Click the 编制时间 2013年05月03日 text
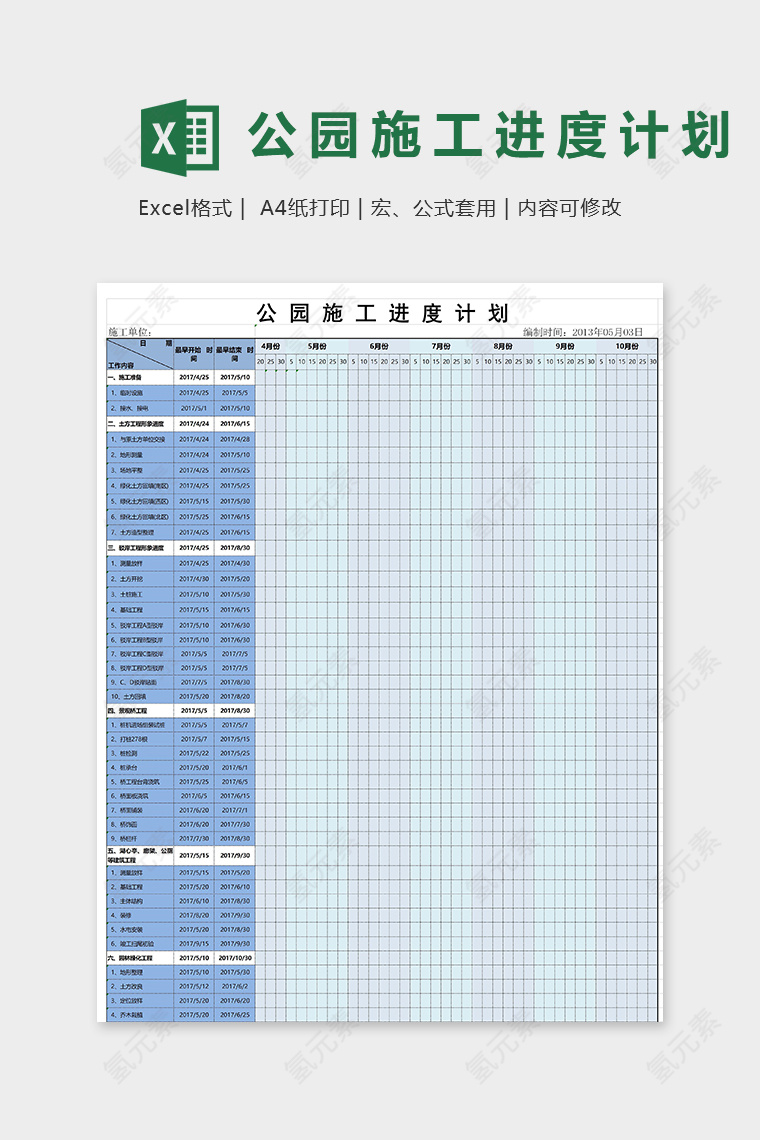 tap(583, 332)
